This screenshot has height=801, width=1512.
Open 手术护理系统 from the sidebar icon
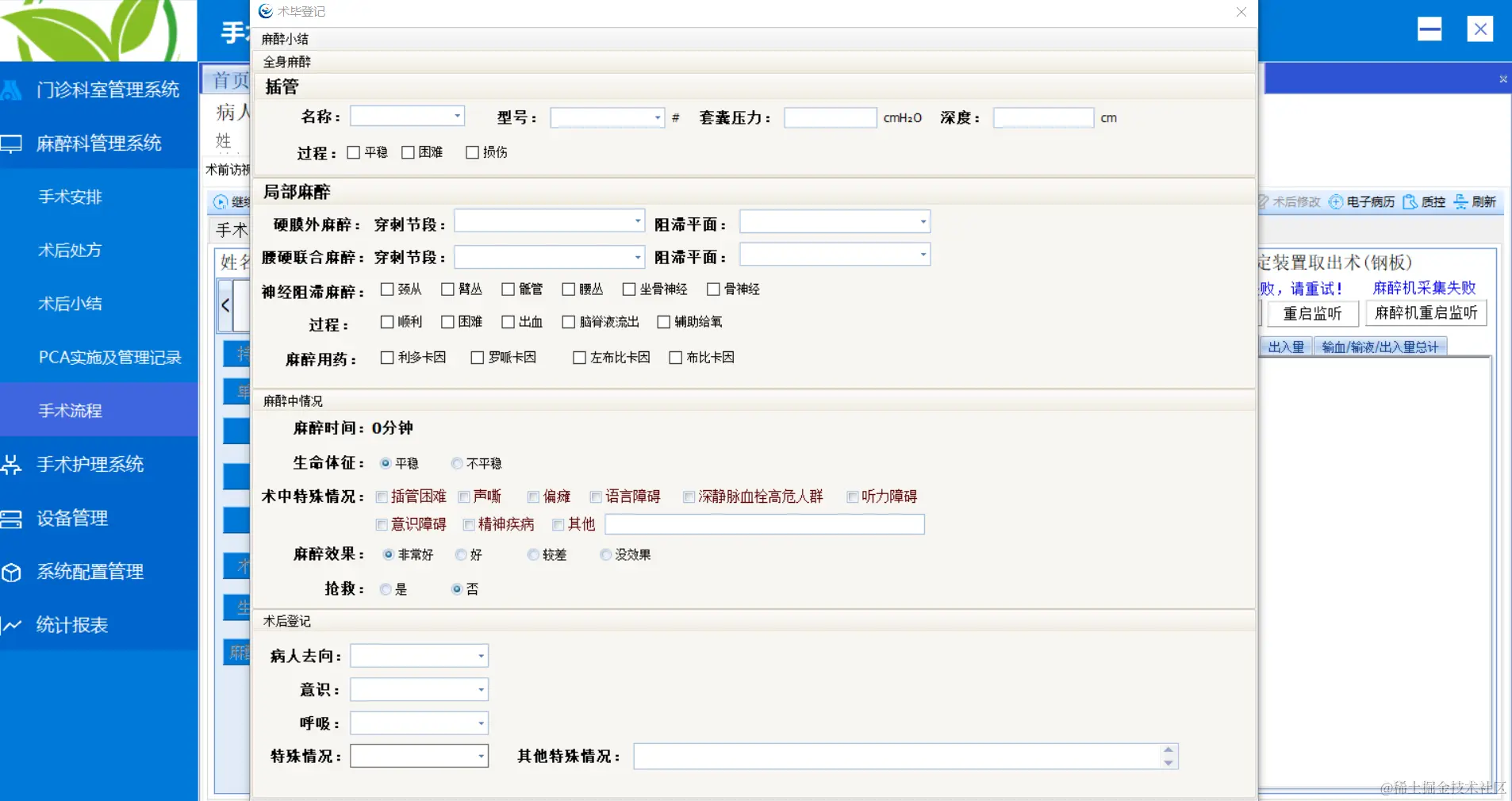pyautogui.click(x=13, y=464)
